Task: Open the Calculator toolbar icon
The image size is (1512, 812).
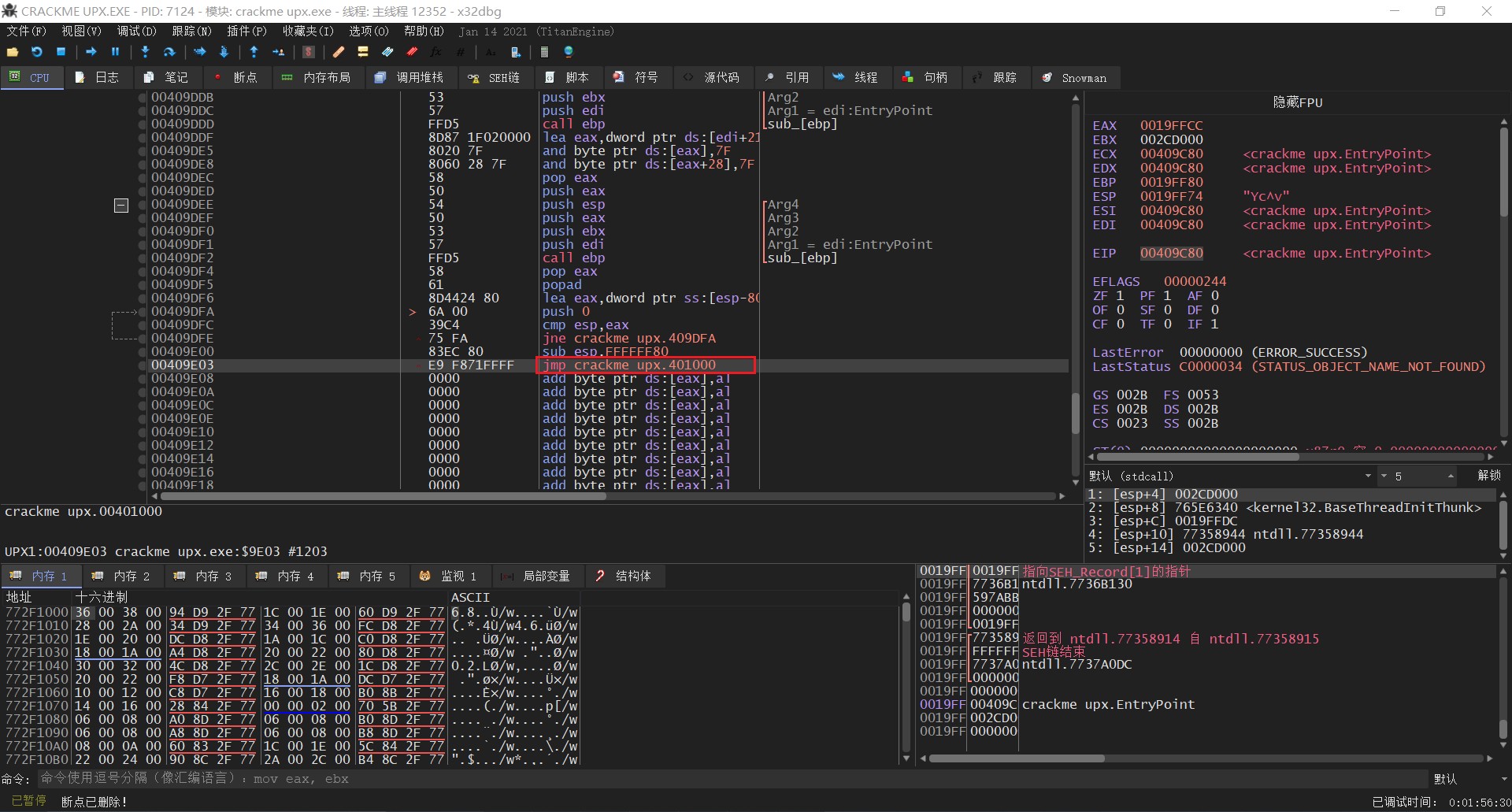Action: point(543,52)
